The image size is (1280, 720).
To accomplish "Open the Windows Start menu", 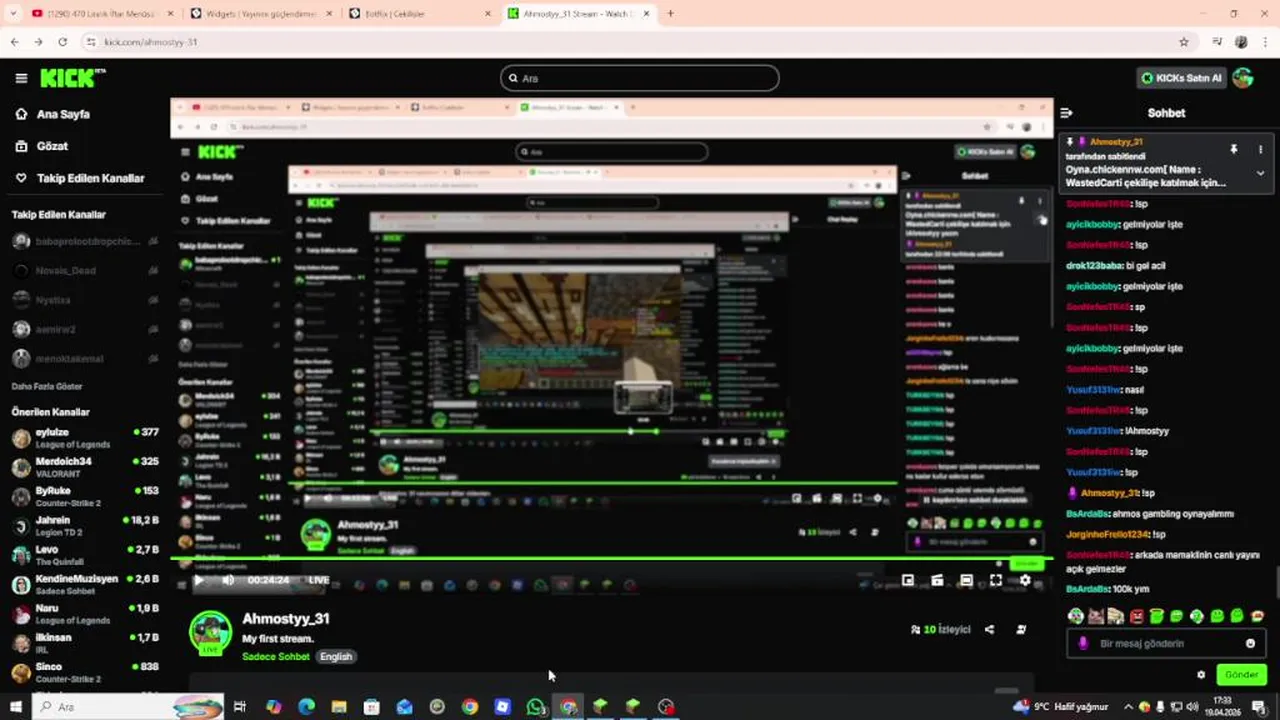I will click(15, 707).
